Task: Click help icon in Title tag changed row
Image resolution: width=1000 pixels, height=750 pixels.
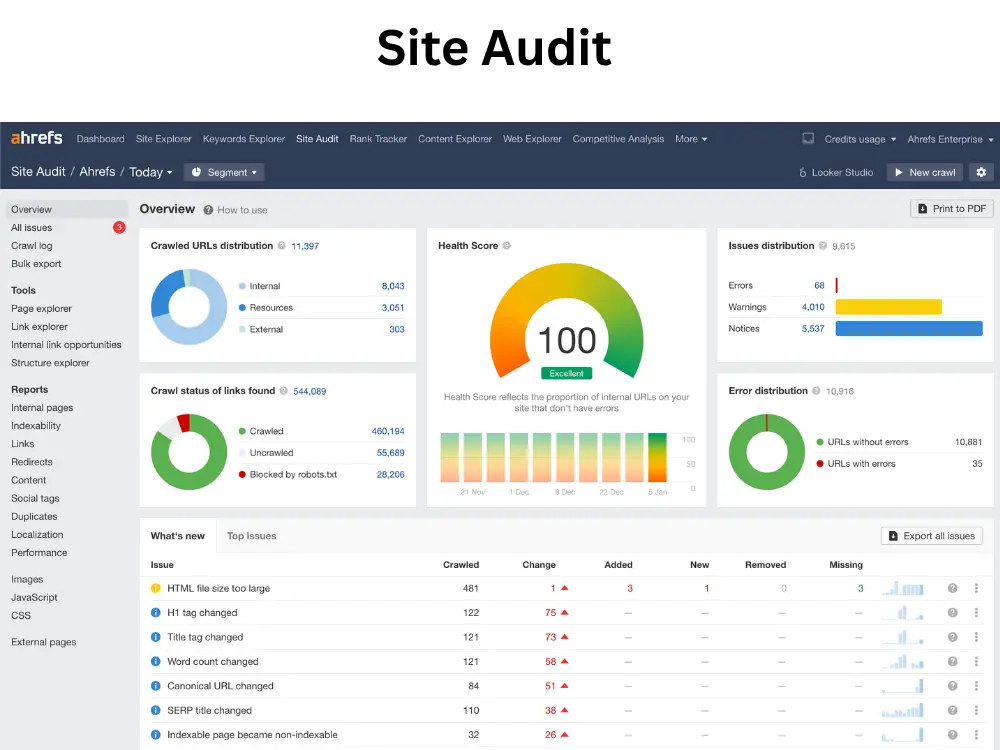Action: (952, 636)
